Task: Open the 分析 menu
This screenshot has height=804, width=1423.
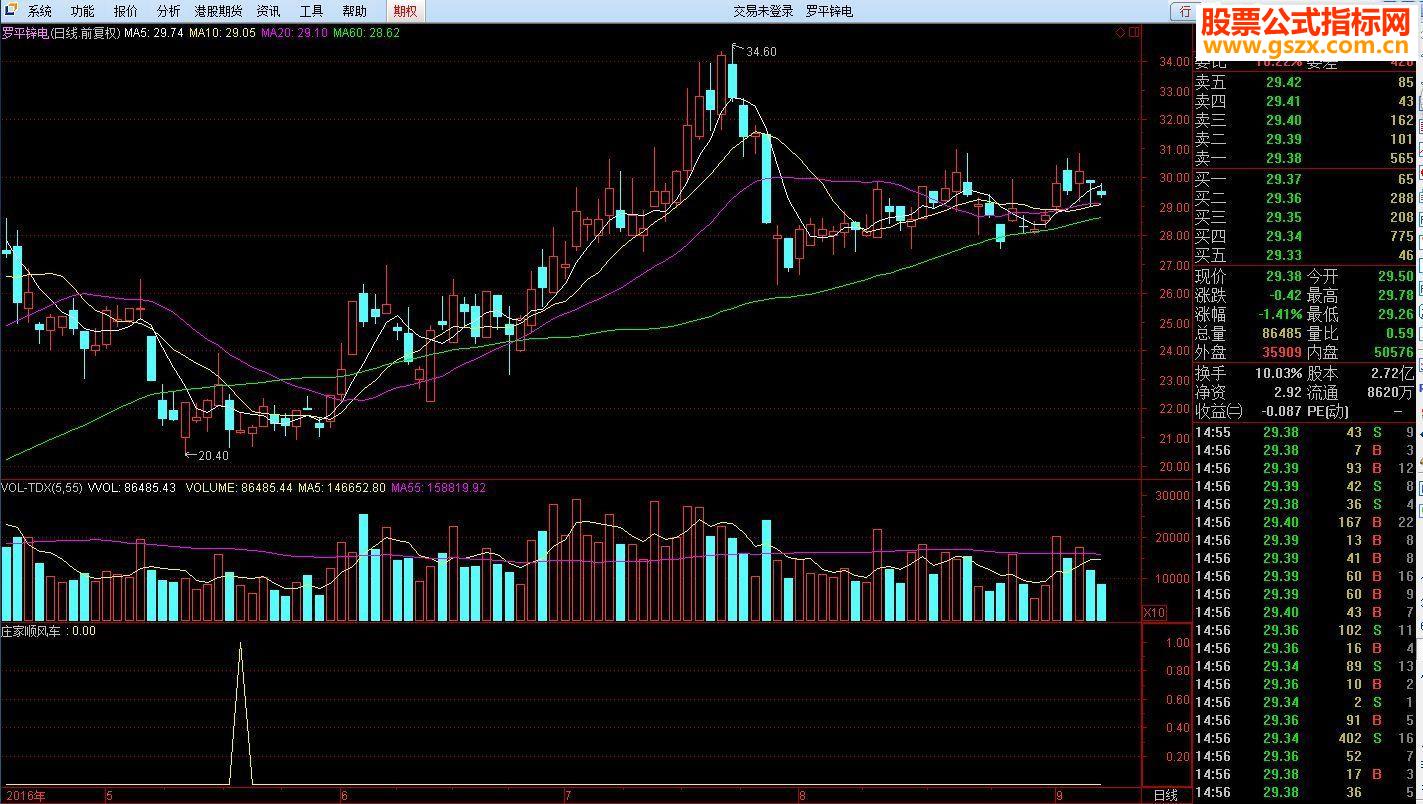Action: pos(169,11)
